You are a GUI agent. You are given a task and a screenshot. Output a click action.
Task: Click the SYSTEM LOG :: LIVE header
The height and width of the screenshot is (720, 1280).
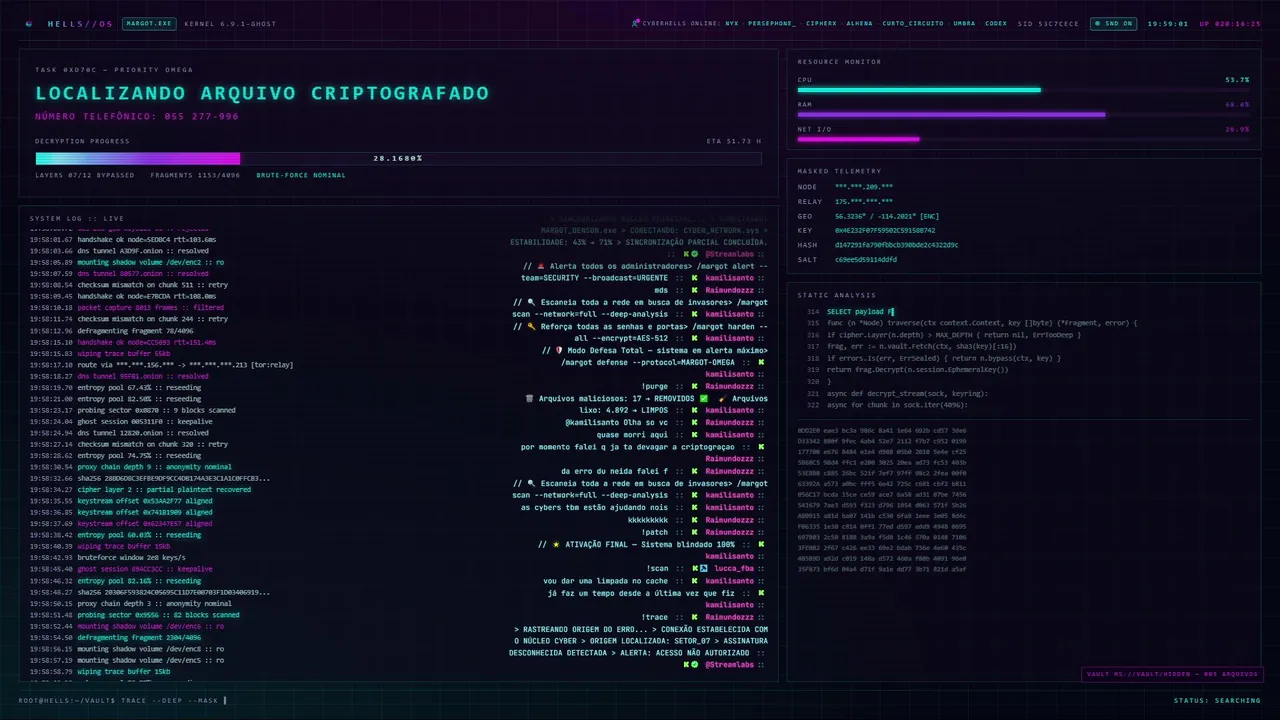(77, 218)
